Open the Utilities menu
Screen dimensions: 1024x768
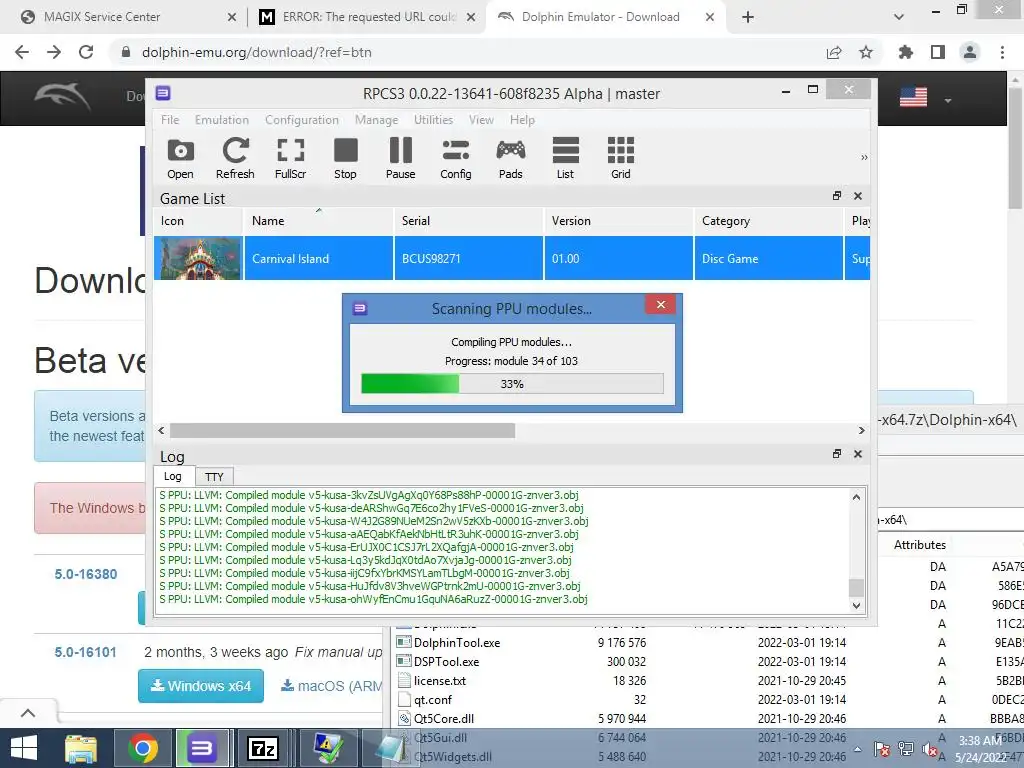tap(433, 120)
